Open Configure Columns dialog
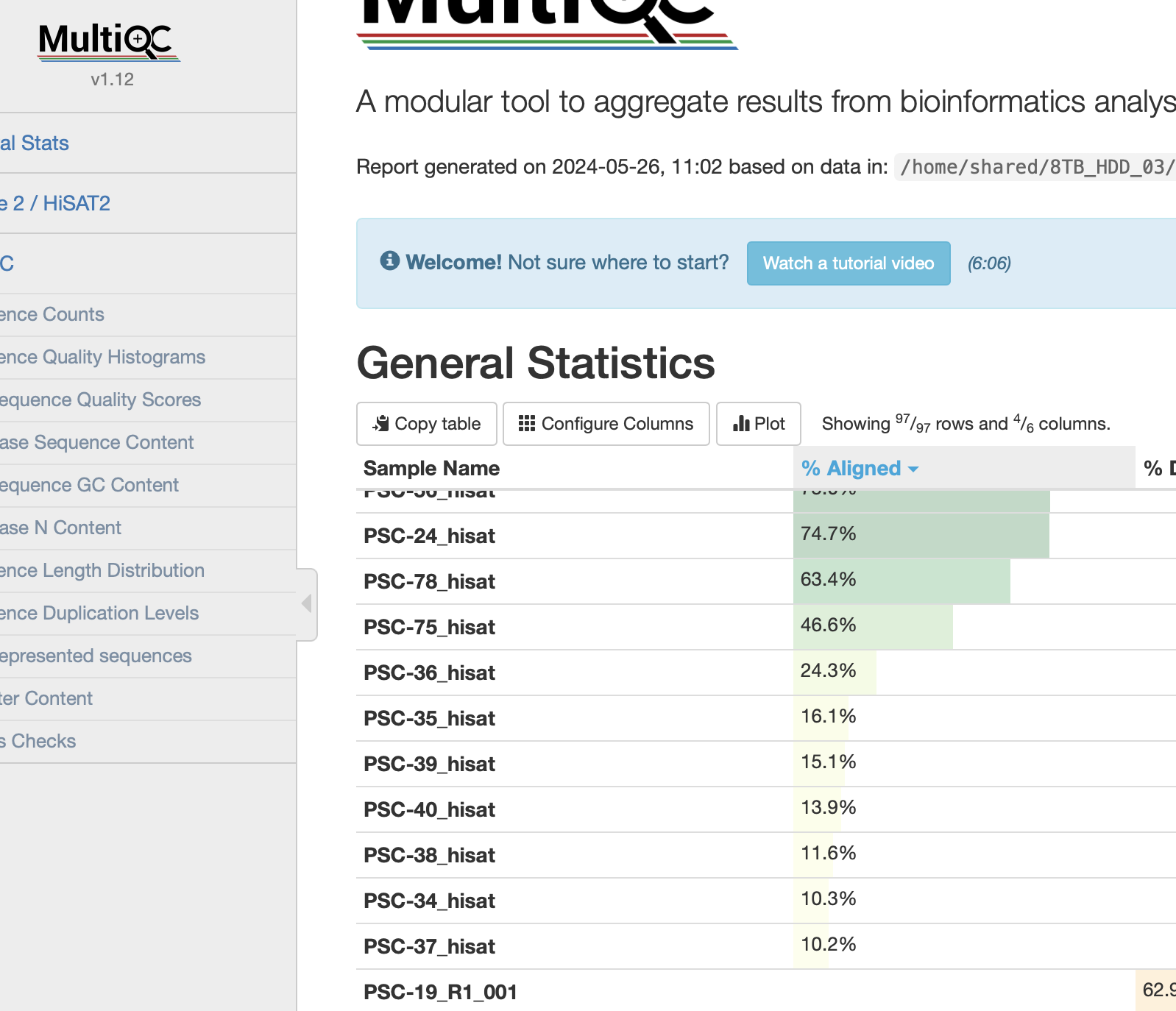 606,424
